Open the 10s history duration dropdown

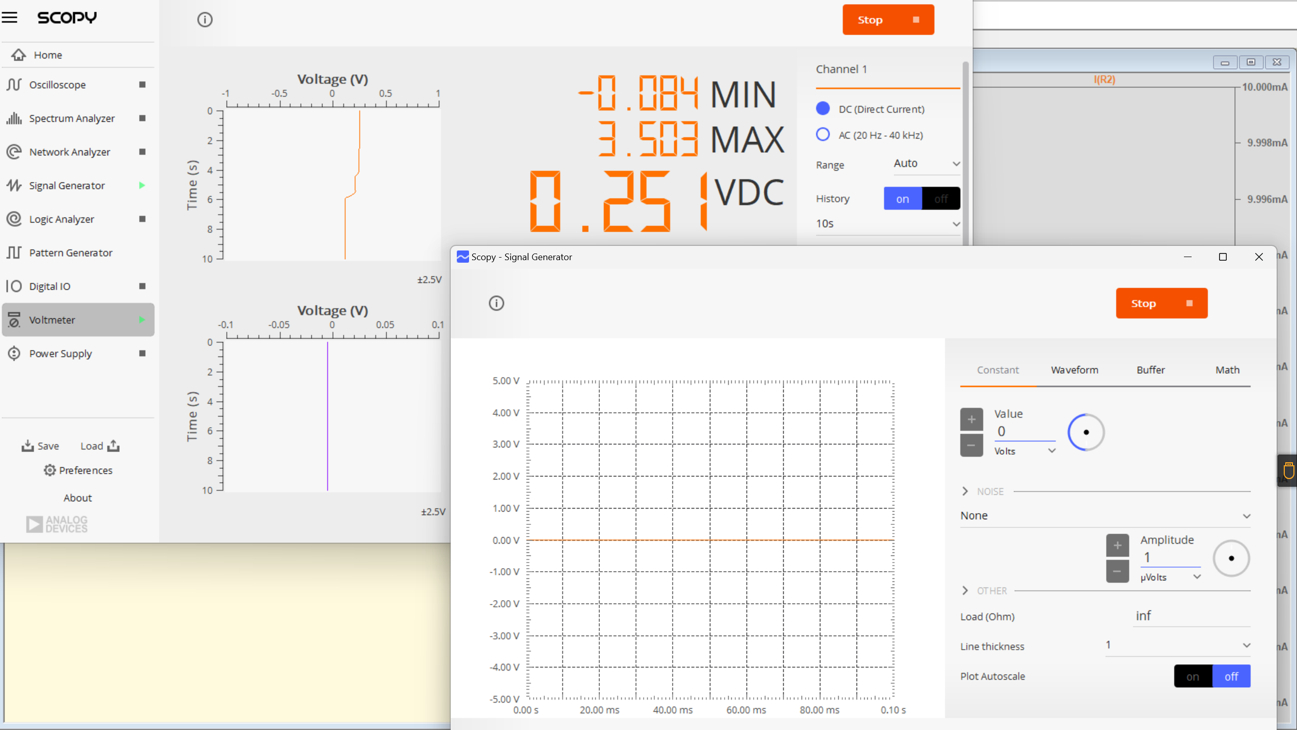coord(888,224)
